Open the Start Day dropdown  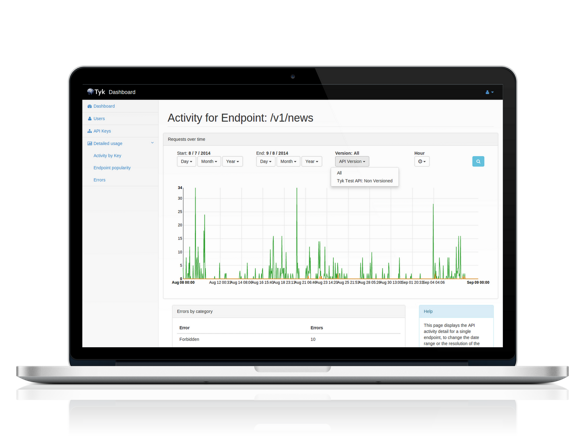pyautogui.click(x=186, y=162)
